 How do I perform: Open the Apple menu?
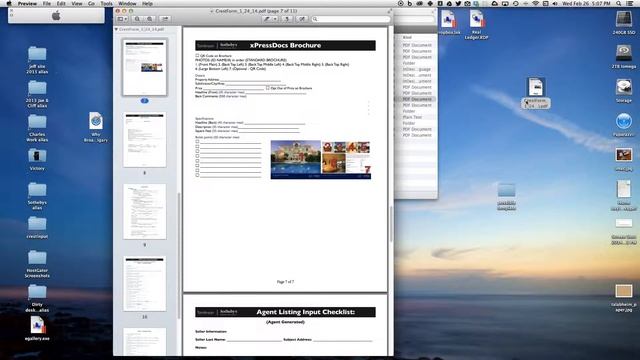(9, 3)
